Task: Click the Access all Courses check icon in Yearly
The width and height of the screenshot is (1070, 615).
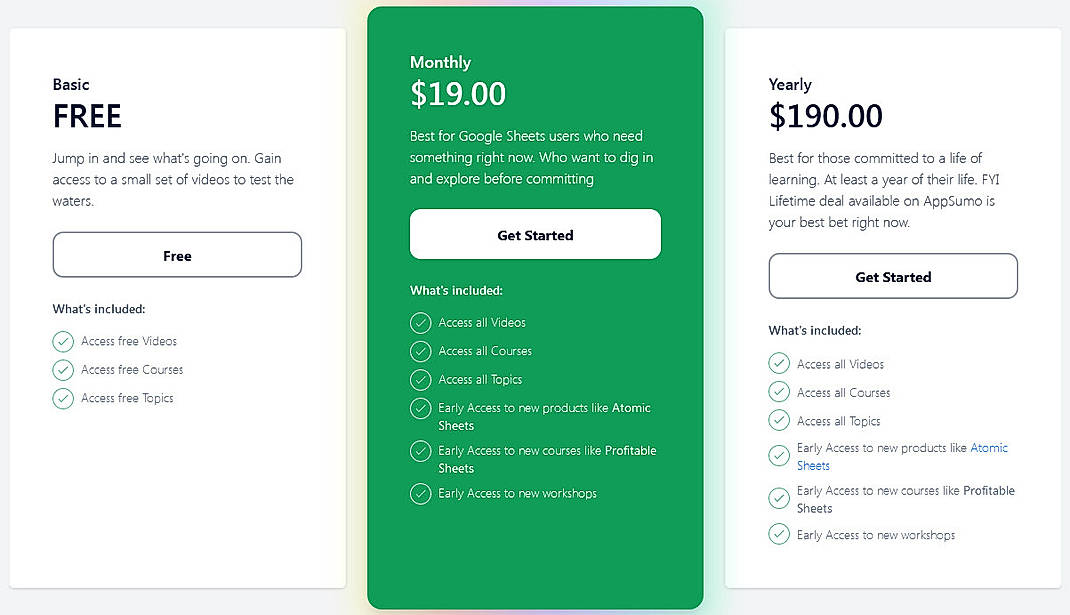Action: 779,392
